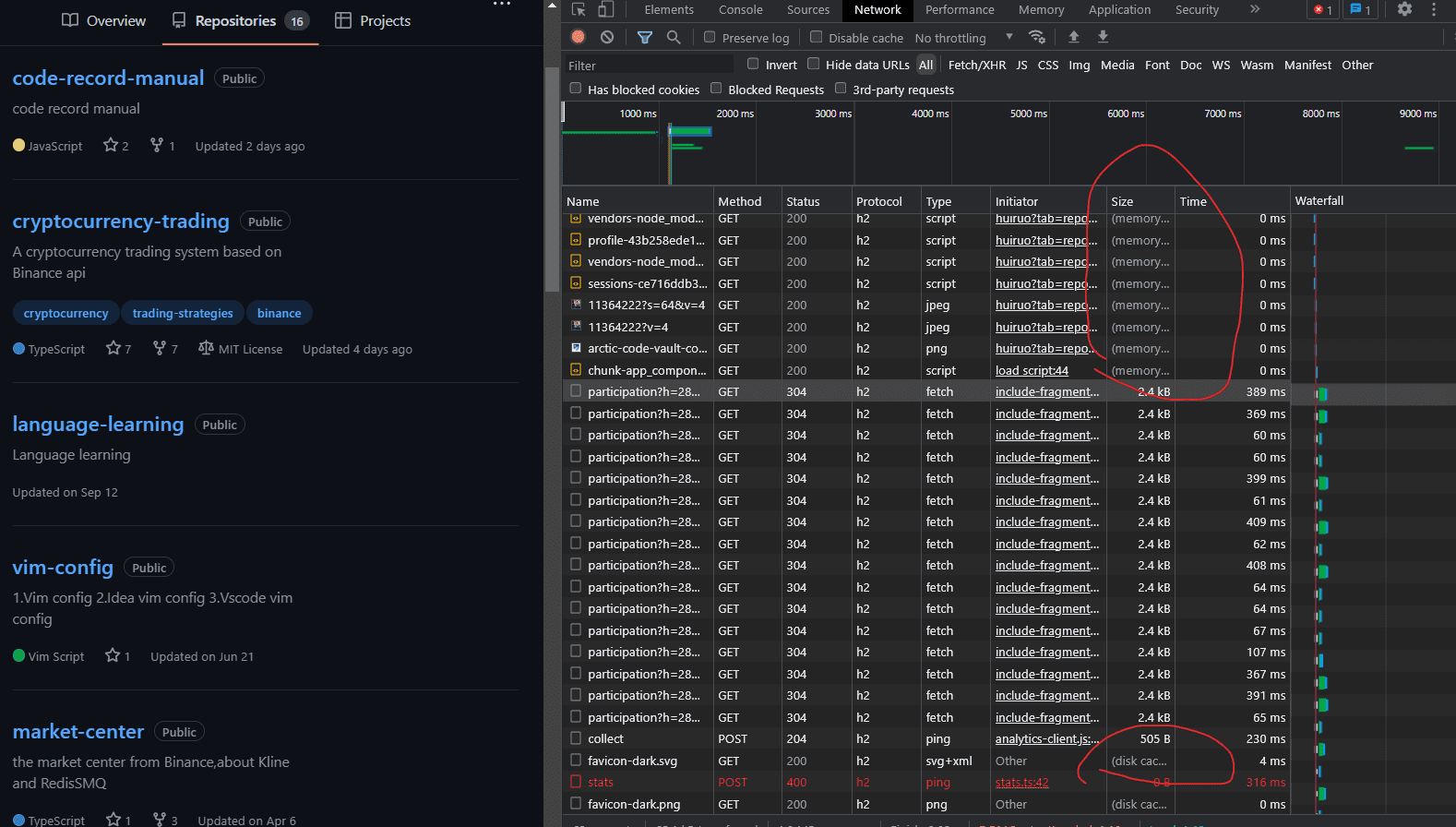Open DevTools settings gear
Viewport: 1456px width, 827px height.
[1404, 9]
